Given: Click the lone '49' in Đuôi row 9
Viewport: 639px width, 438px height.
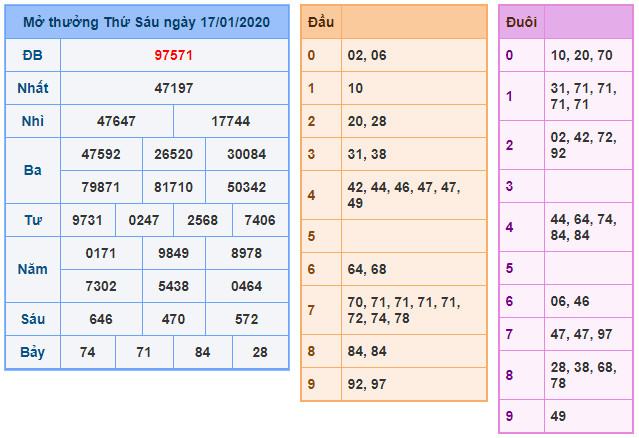Looking at the screenshot, I should coord(558,416).
